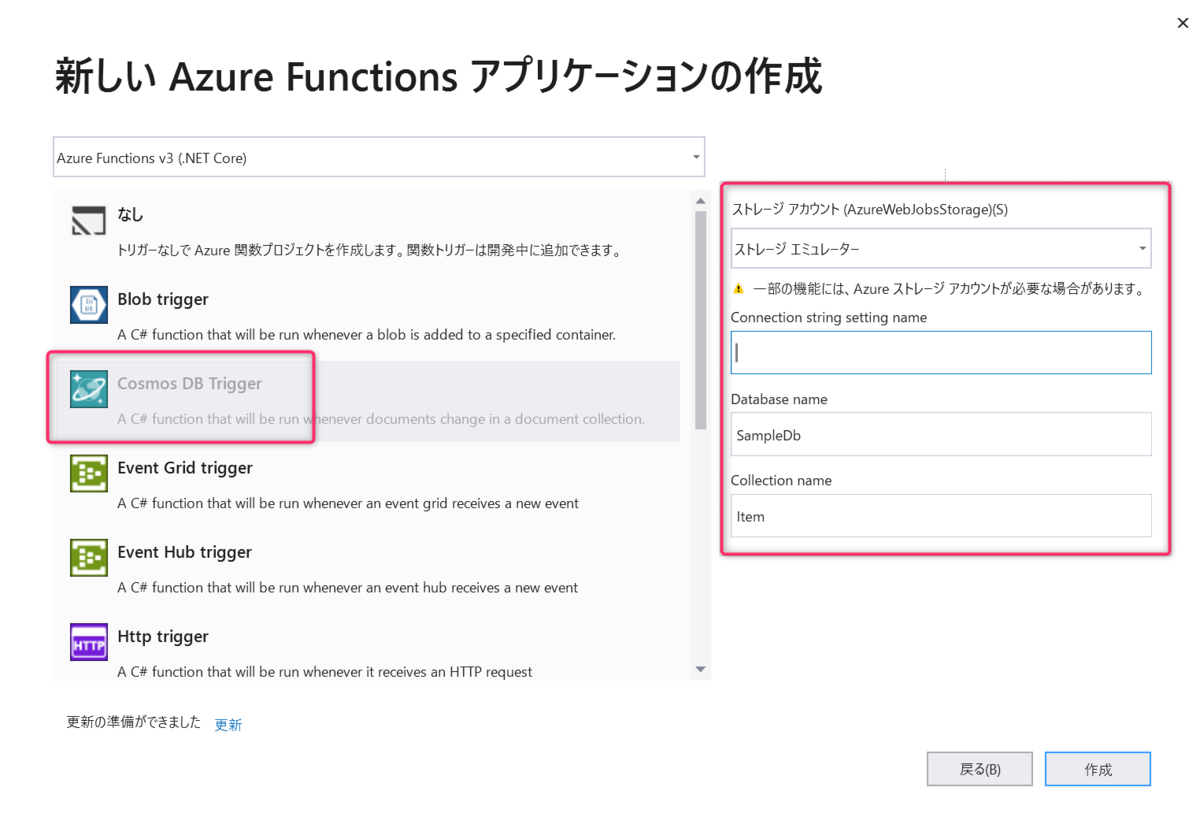
Task: Click the Collection name label
Action: click(x=781, y=480)
